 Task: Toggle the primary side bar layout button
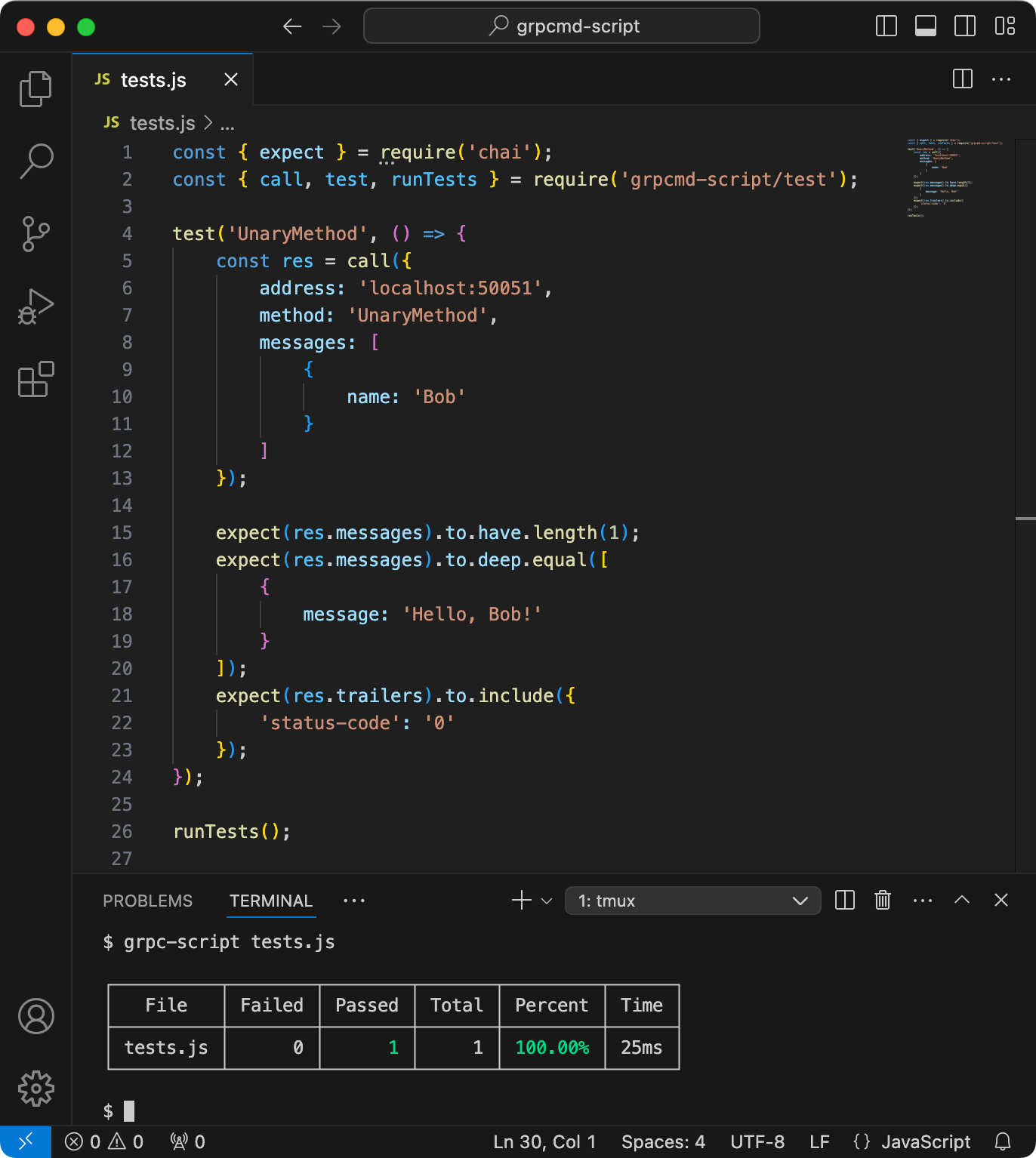886,26
